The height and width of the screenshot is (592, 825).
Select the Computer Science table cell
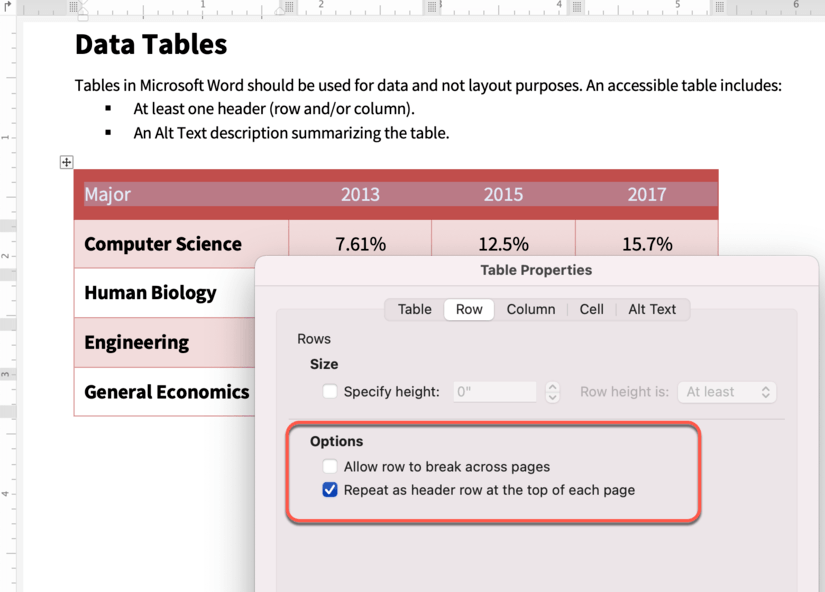(163, 244)
